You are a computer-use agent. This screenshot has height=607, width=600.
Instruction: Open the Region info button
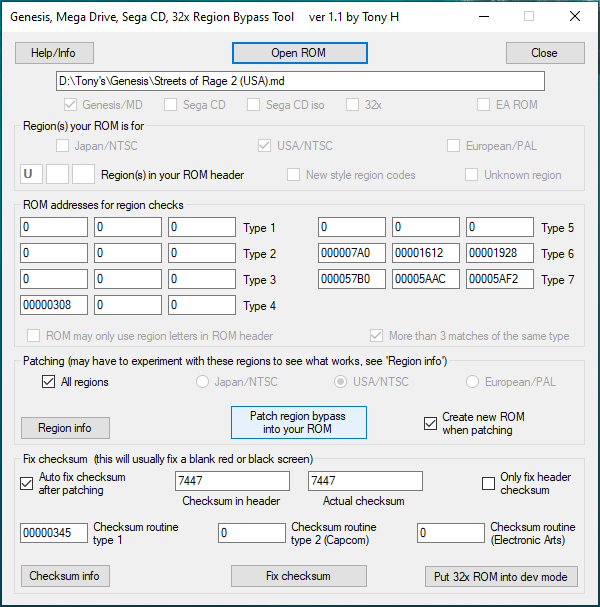coord(65,428)
